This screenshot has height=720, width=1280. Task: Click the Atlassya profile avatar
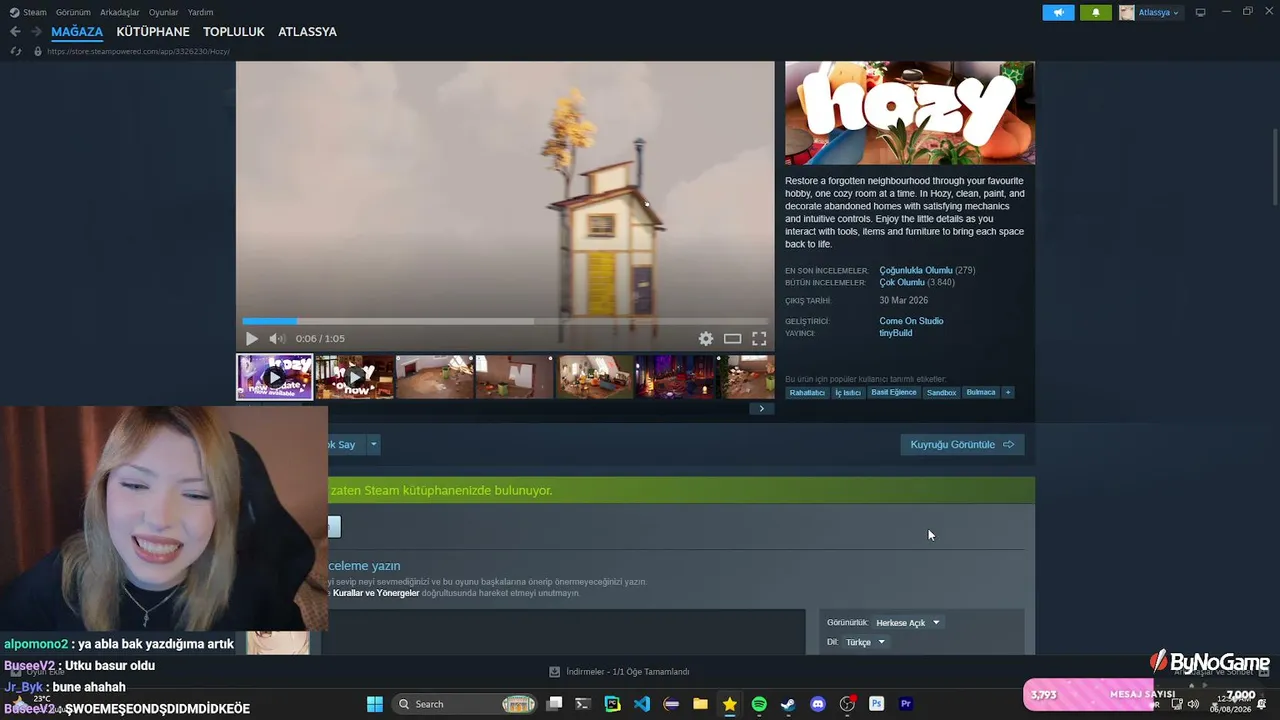[1127, 12]
